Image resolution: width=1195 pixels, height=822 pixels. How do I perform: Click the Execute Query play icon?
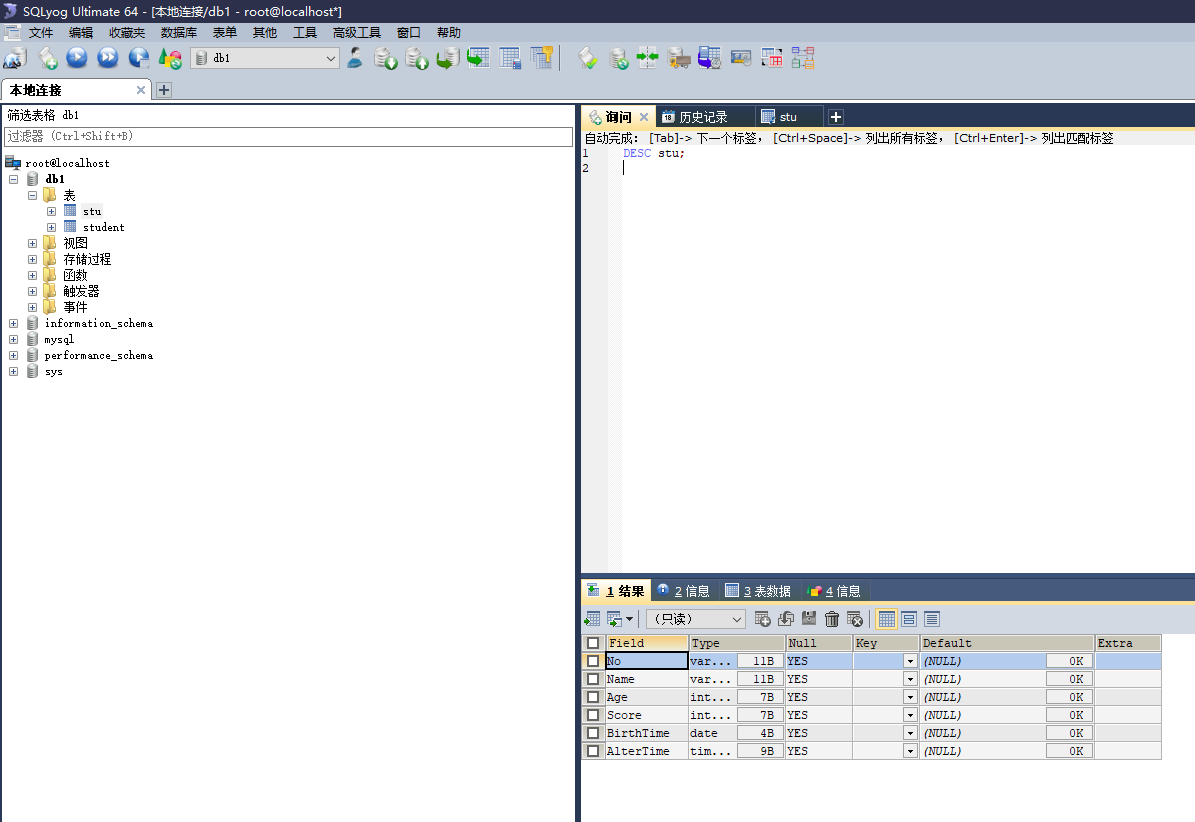(x=77, y=58)
